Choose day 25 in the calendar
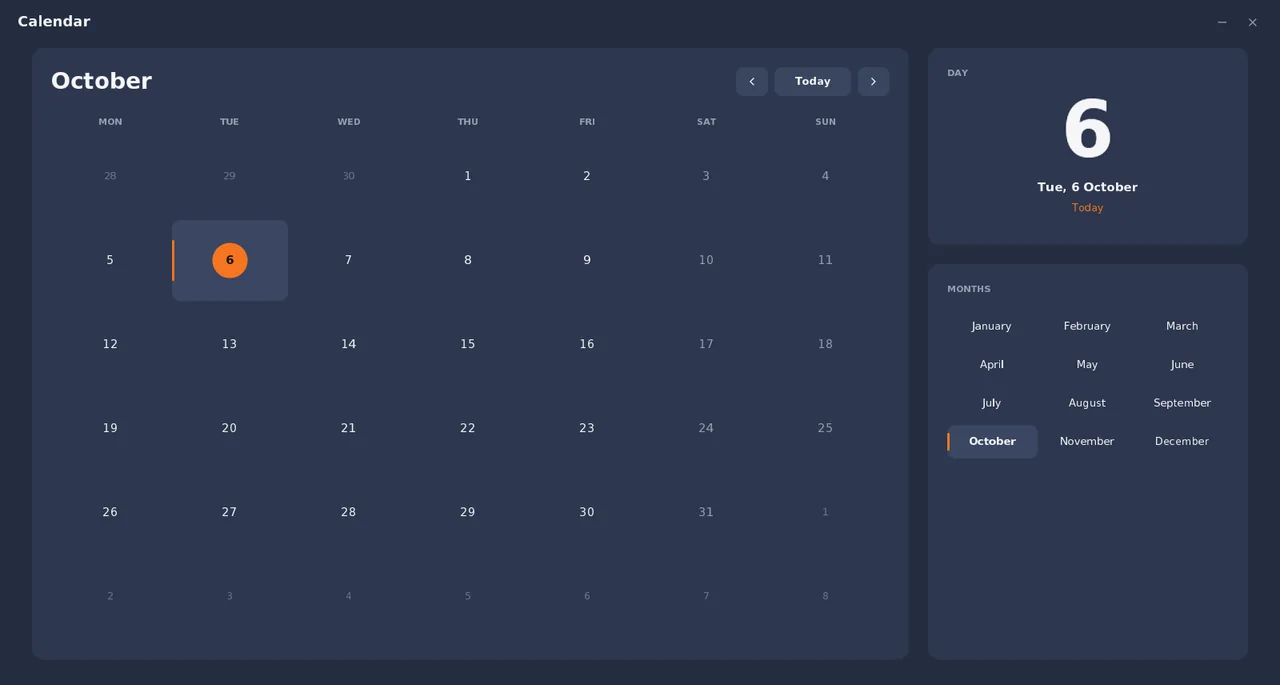Image resolution: width=1280 pixels, height=685 pixels. pos(825,428)
